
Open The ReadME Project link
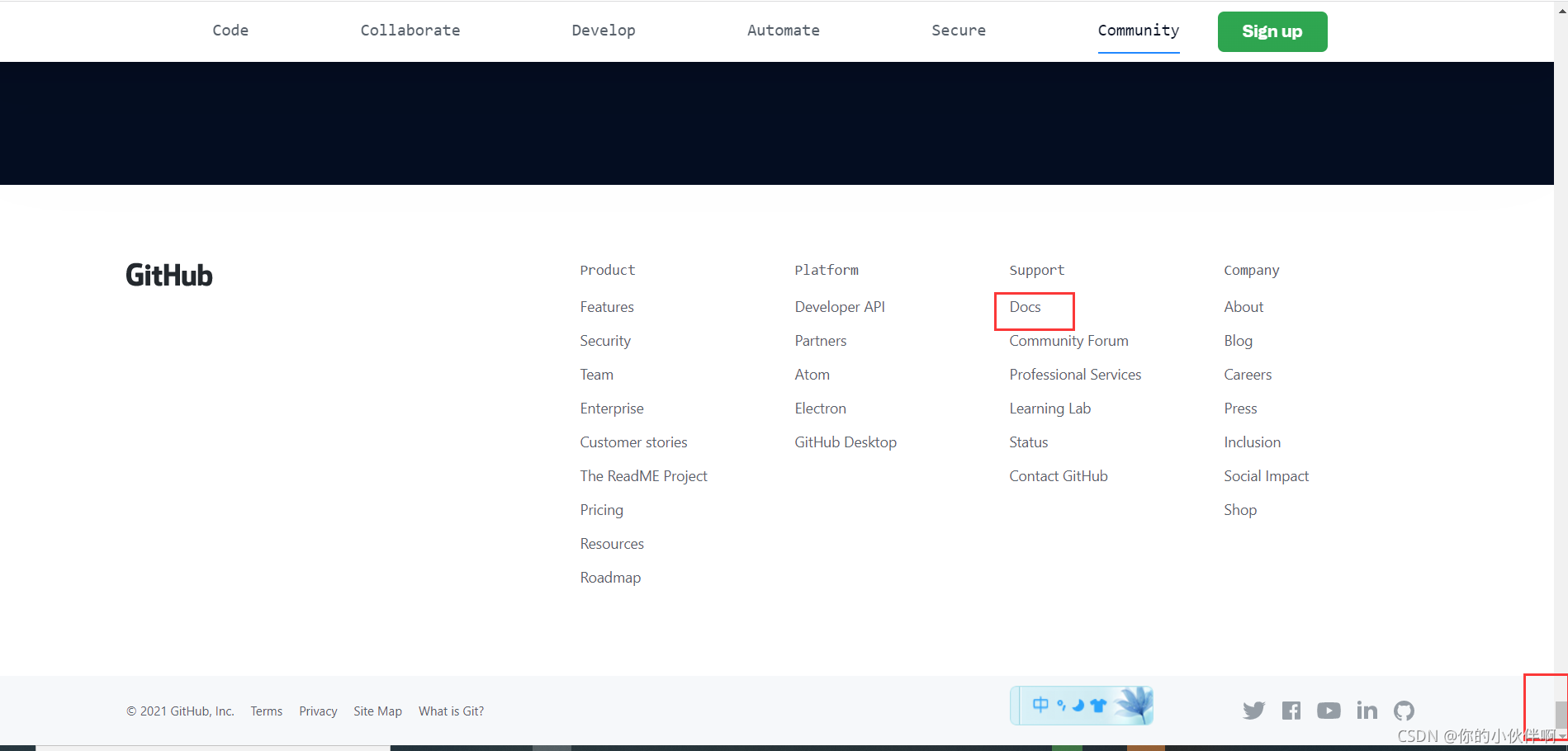[x=643, y=476]
